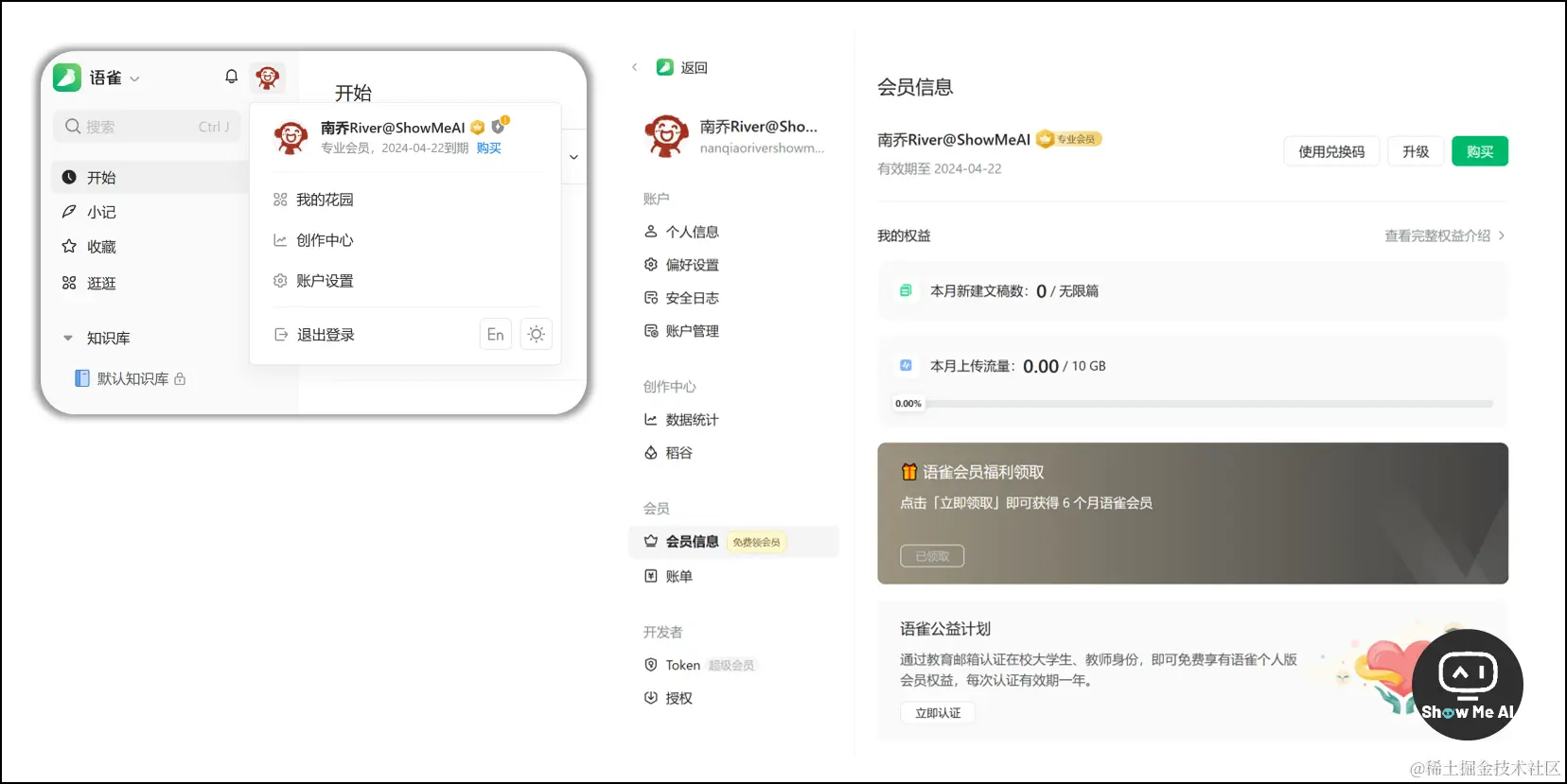1567x784 pixels.
Task: Click the gift icon on the welfare banner
Action: pos(909,472)
